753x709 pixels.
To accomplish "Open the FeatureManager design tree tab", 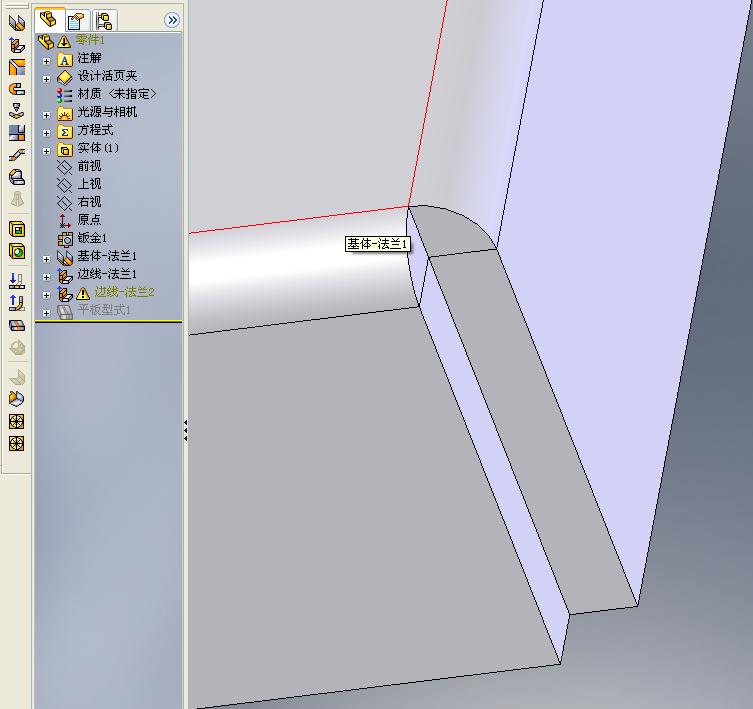I will coord(49,20).
